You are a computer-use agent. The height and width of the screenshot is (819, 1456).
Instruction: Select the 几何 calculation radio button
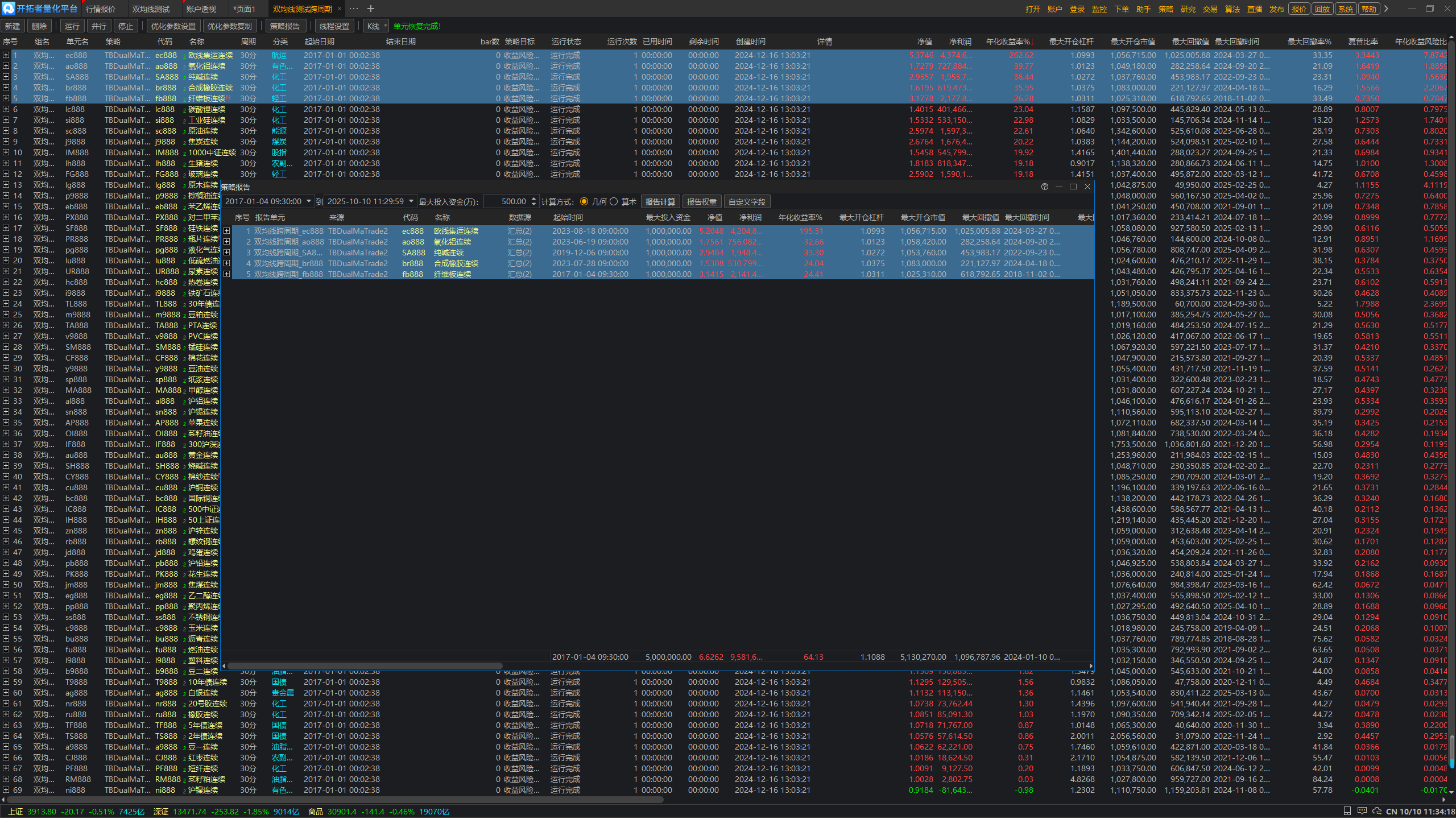(x=584, y=202)
